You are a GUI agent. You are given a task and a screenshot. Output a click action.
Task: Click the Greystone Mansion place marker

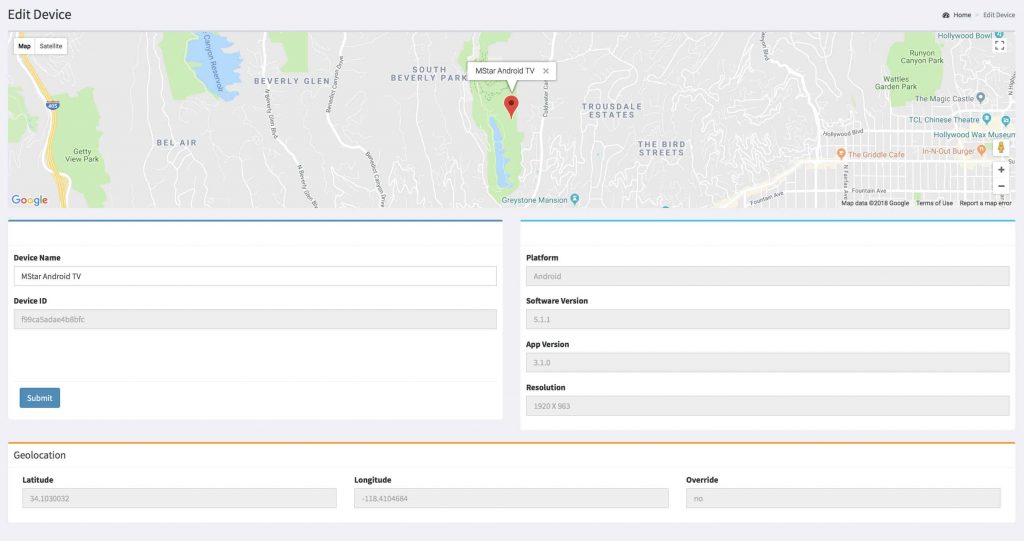(x=575, y=199)
